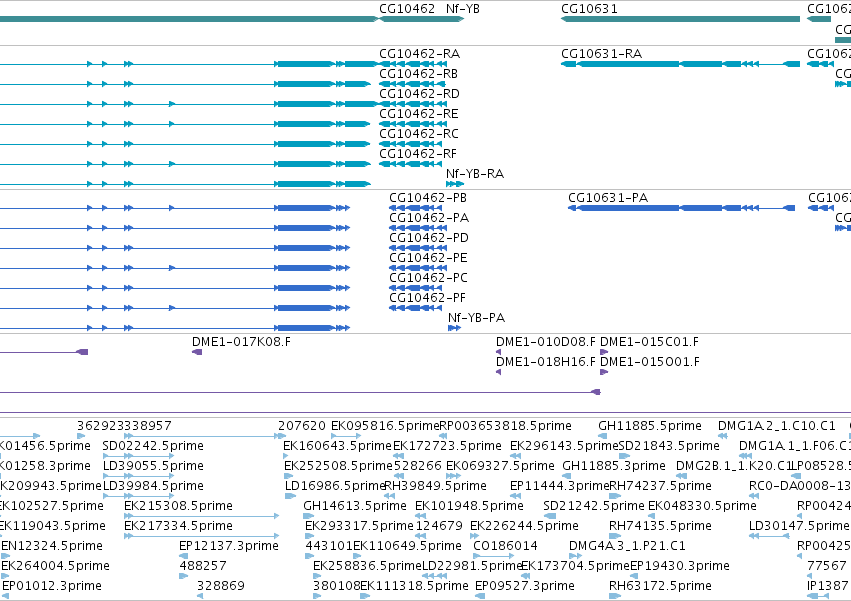Viewport: 851px width, 601px height.
Task: Select the EK101948.5prime EST
Action: coord(469,507)
